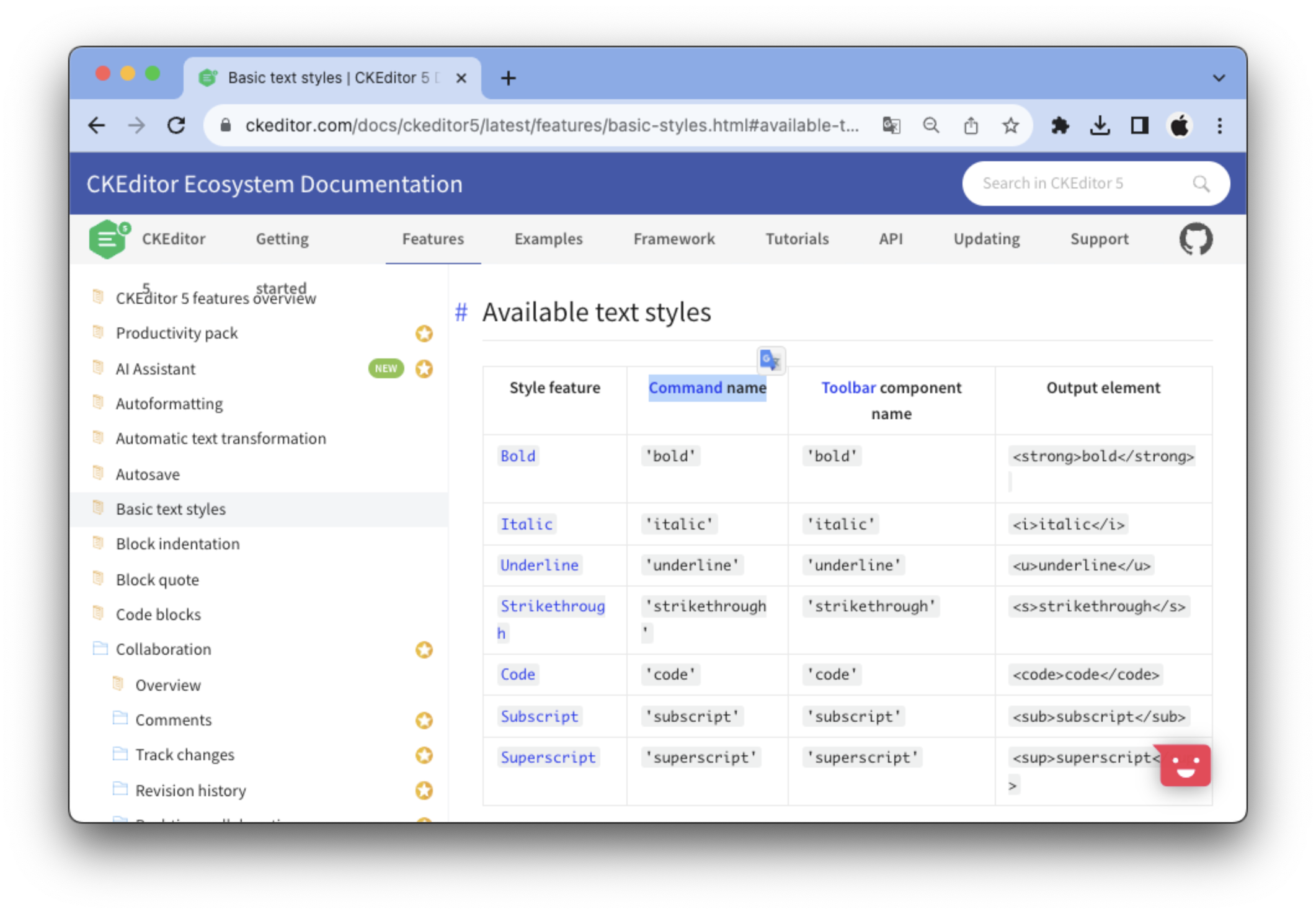Open the tab search chevron

coord(1219,78)
